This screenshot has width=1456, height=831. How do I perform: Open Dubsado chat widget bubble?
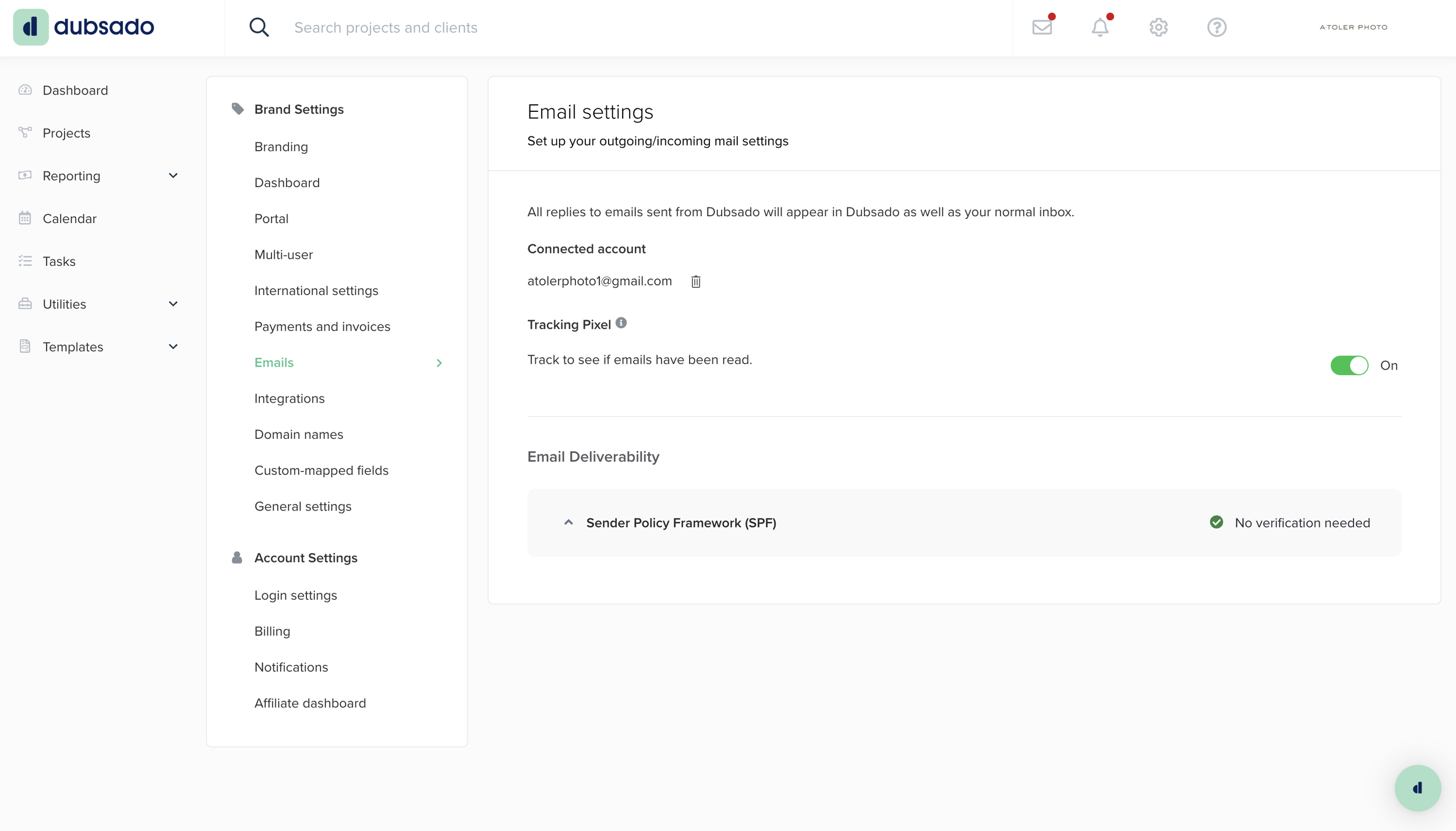(x=1417, y=788)
